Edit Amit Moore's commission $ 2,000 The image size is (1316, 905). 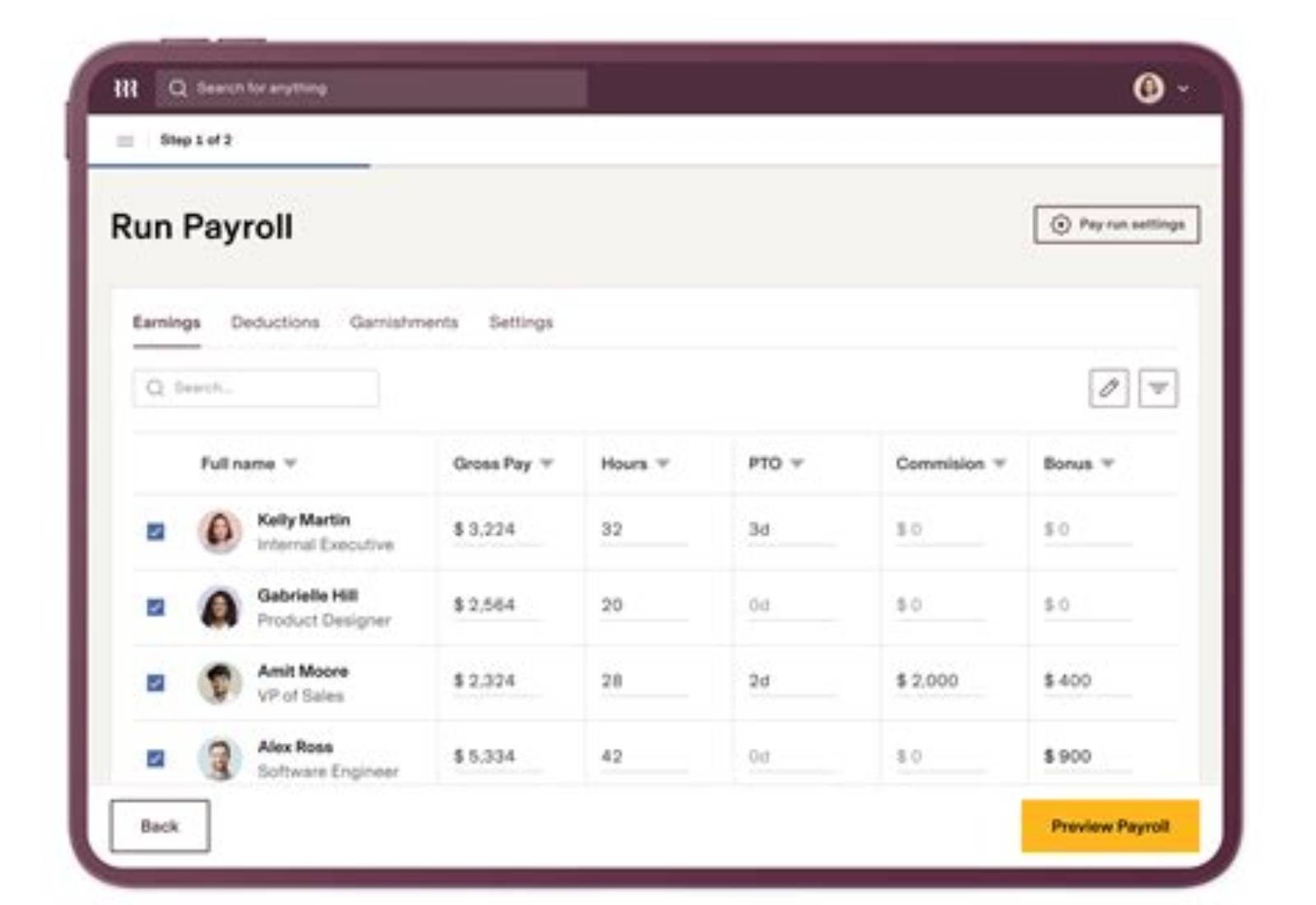point(939,682)
